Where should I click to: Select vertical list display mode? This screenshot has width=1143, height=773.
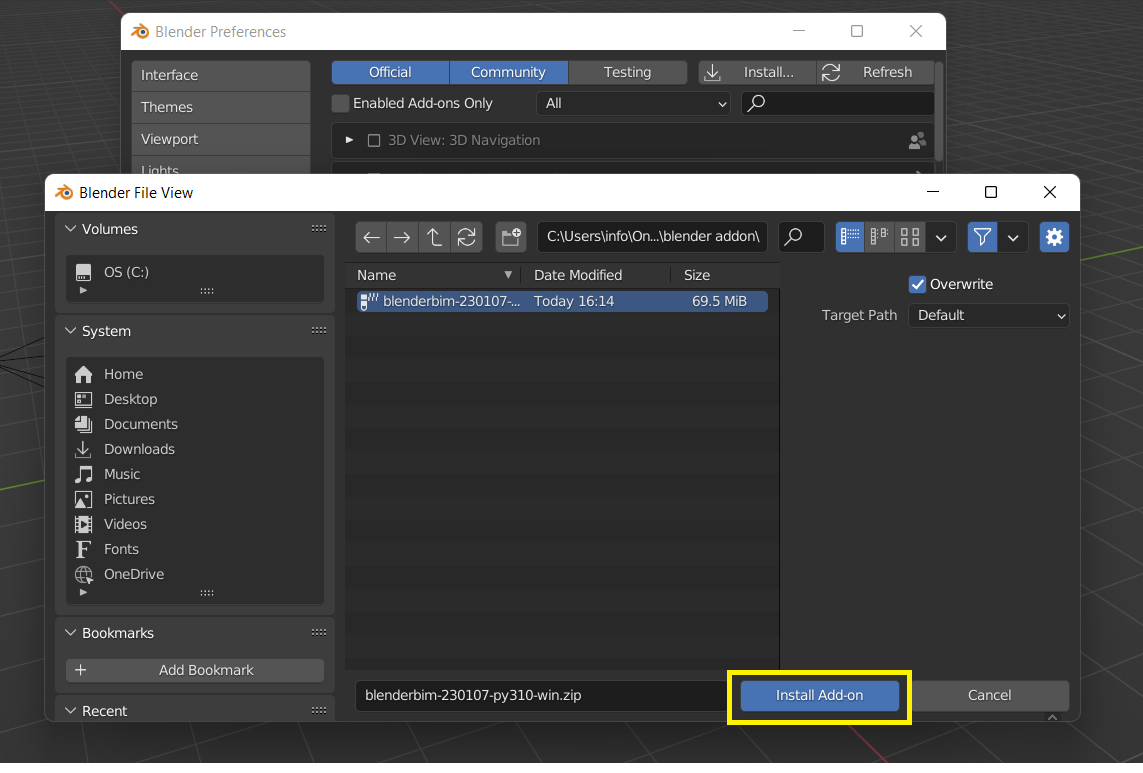(848, 237)
